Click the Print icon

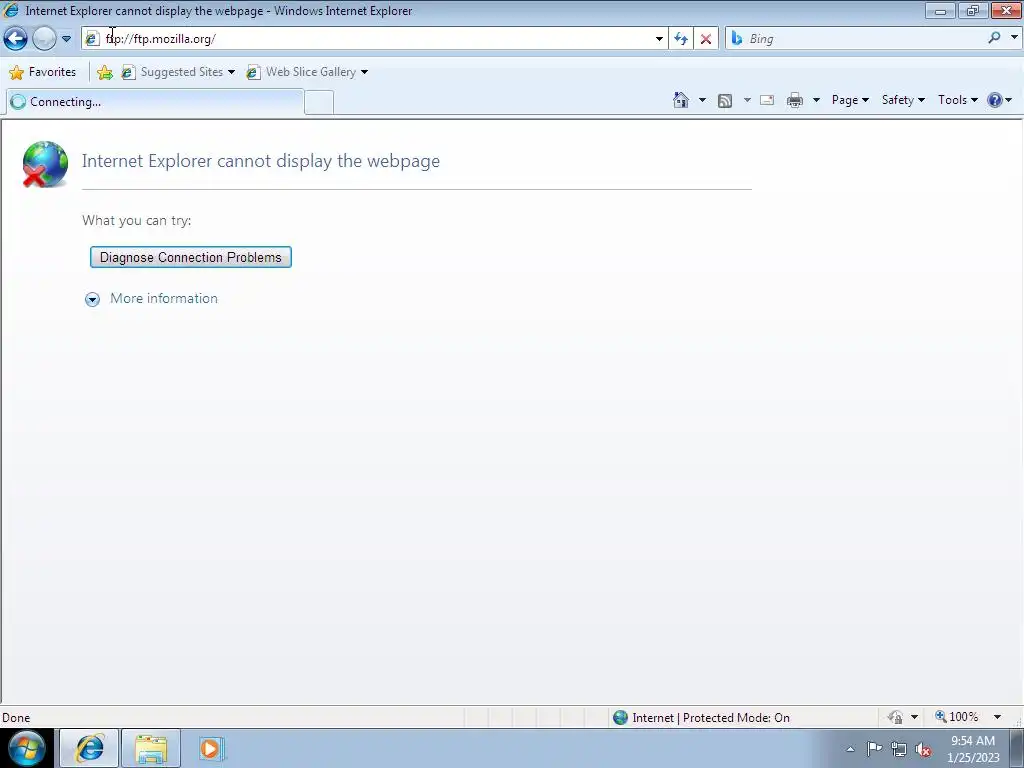coord(795,100)
